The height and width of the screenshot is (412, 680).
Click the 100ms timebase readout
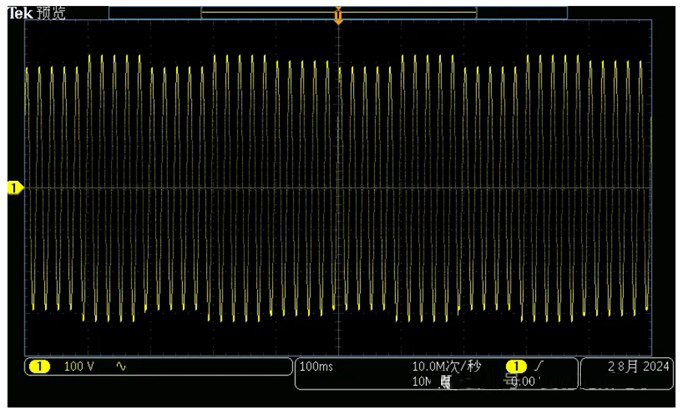point(315,367)
